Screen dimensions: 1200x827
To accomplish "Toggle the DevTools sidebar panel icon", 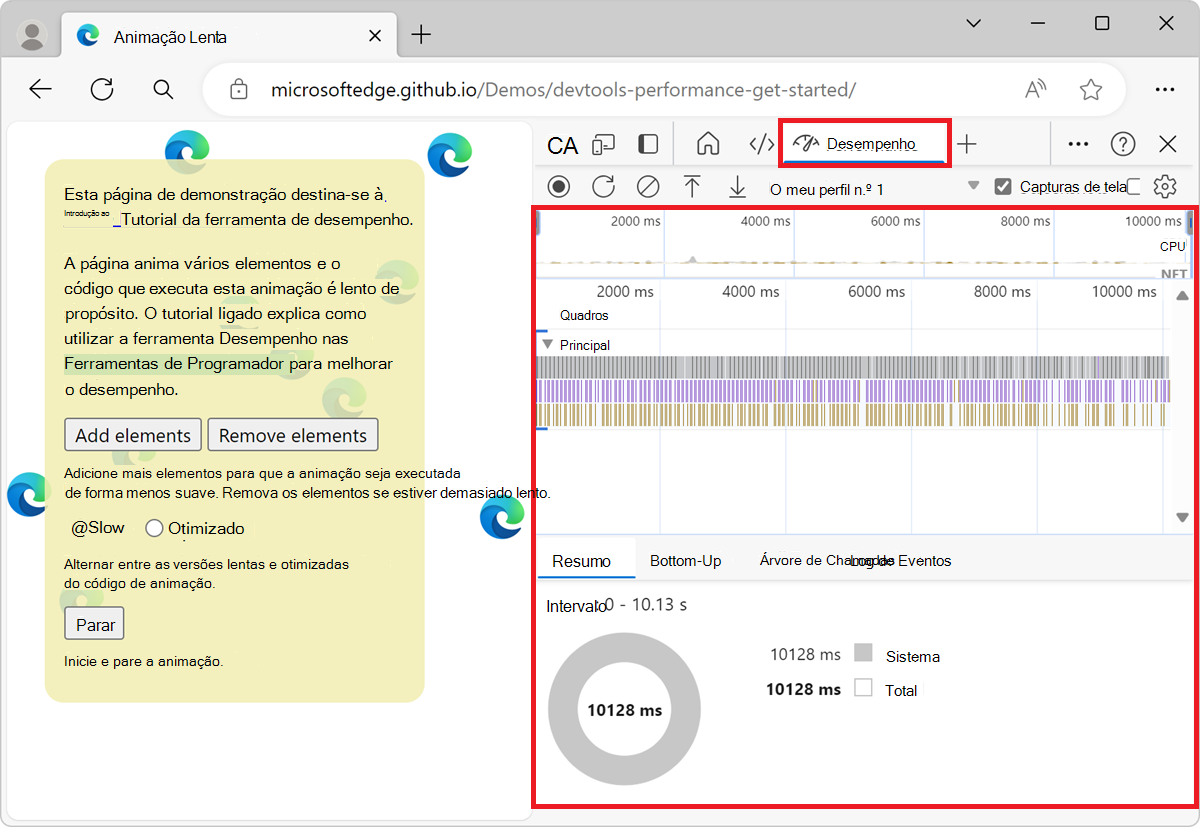I will pos(648,144).
